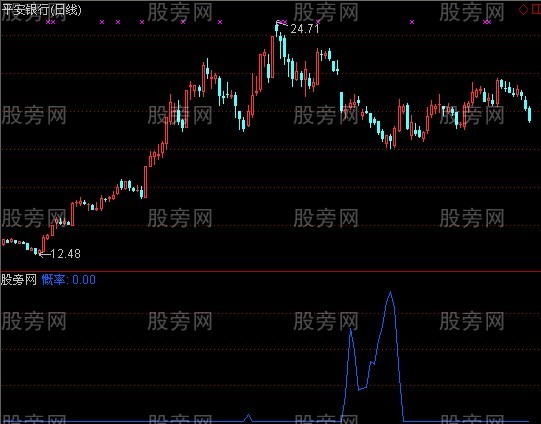Viewport: 541px width, 424px height.
Task: Click the red diamond icon at chart corner
Action: 523,10
